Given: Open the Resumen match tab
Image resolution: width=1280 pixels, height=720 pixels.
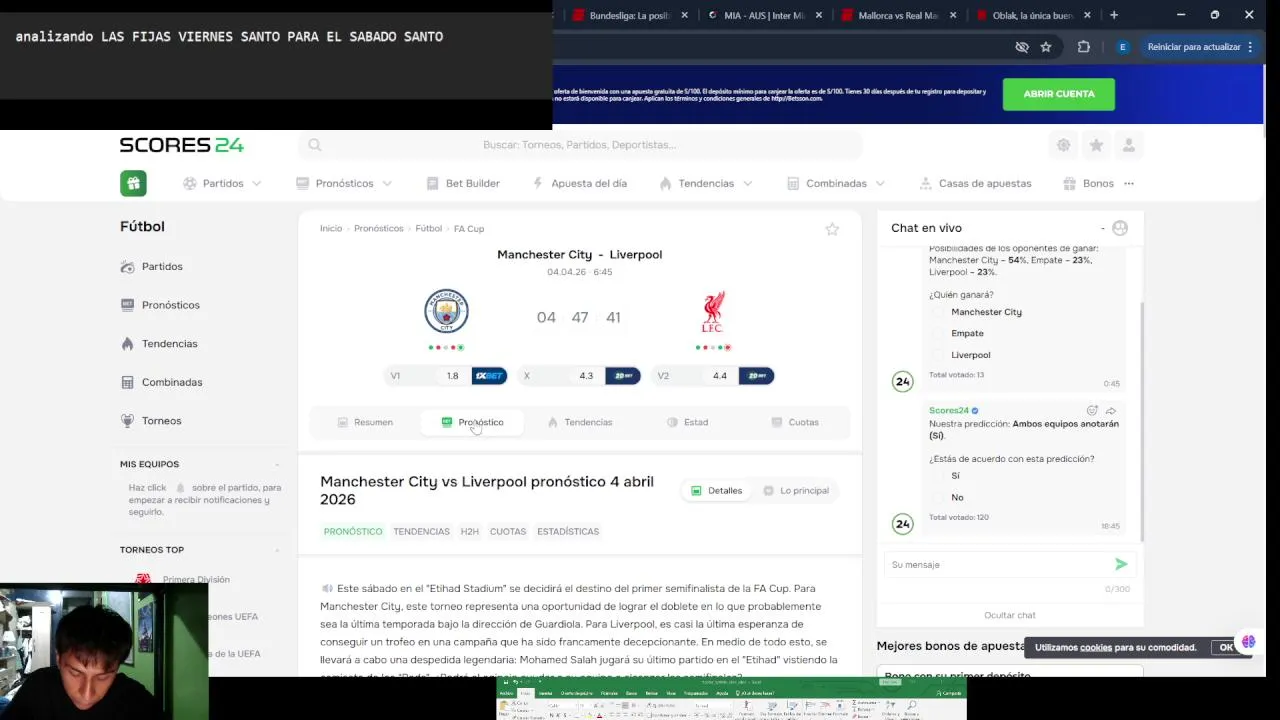Looking at the screenshot, I should pyautogui.click(x=365, y=422).
